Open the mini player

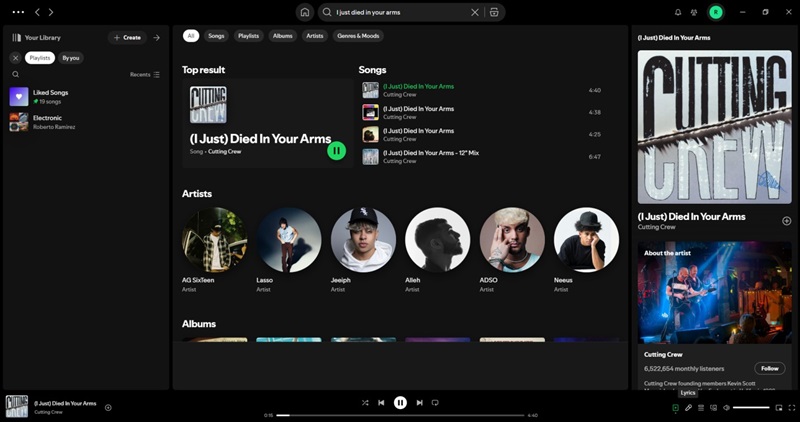click(779, 408)
